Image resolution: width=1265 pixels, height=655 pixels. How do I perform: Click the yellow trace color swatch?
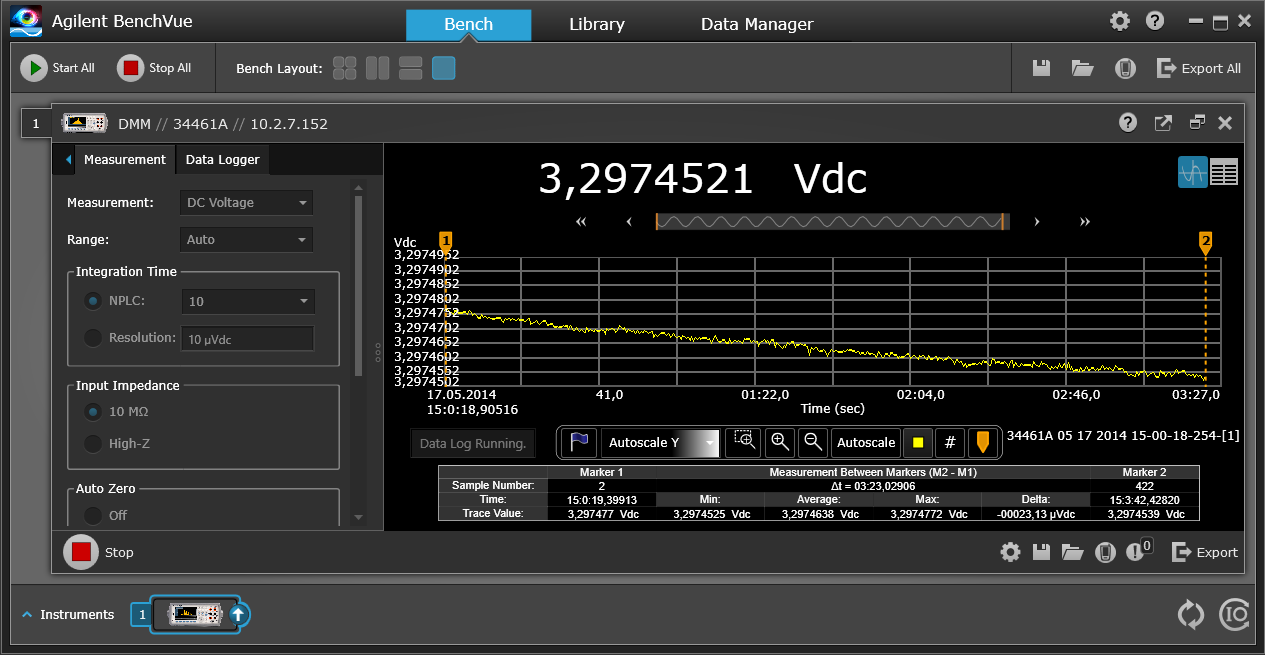coord(917,442)
